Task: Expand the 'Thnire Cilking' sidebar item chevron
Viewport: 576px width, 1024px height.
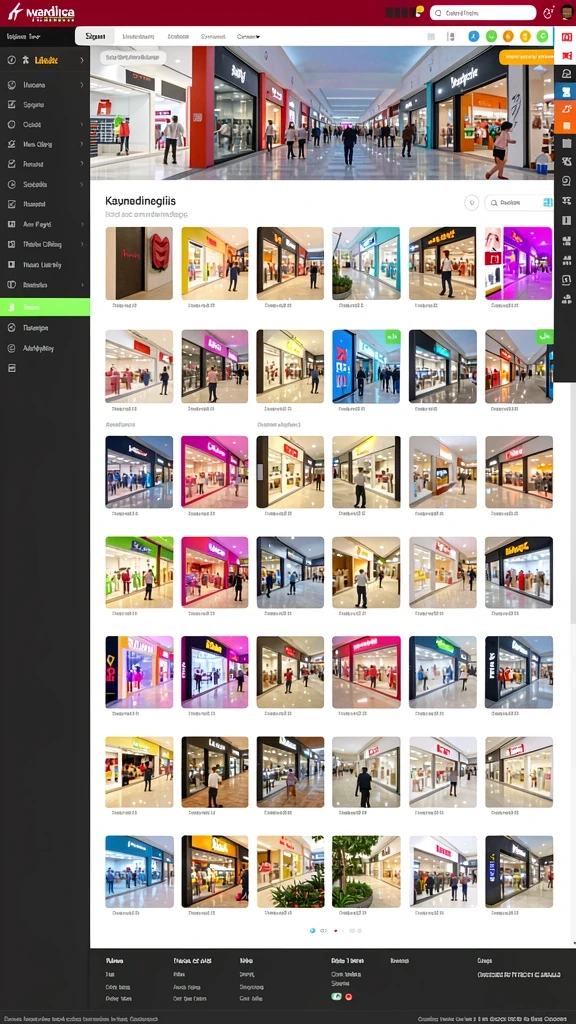Action: coord(82,244)
